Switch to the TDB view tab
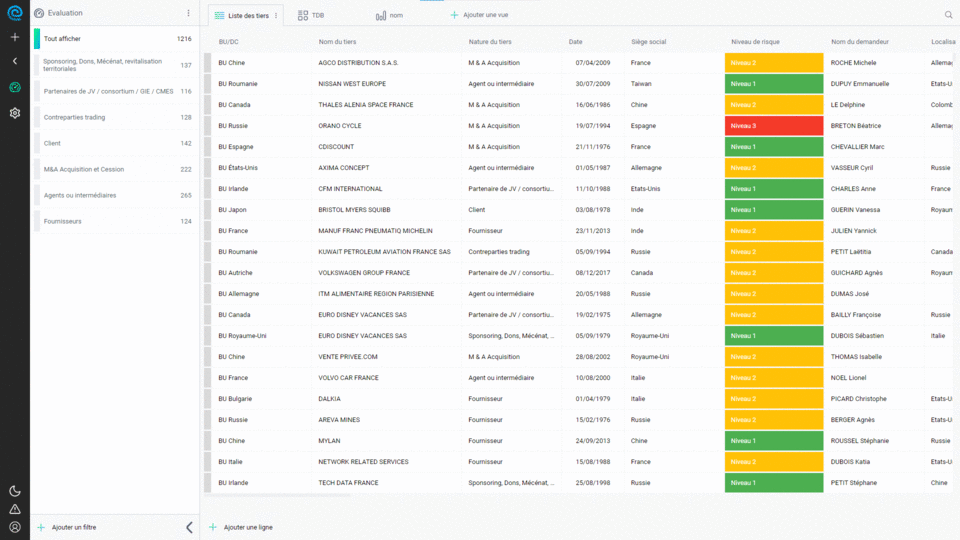The image size is (960, 540). tap(311, 15)
